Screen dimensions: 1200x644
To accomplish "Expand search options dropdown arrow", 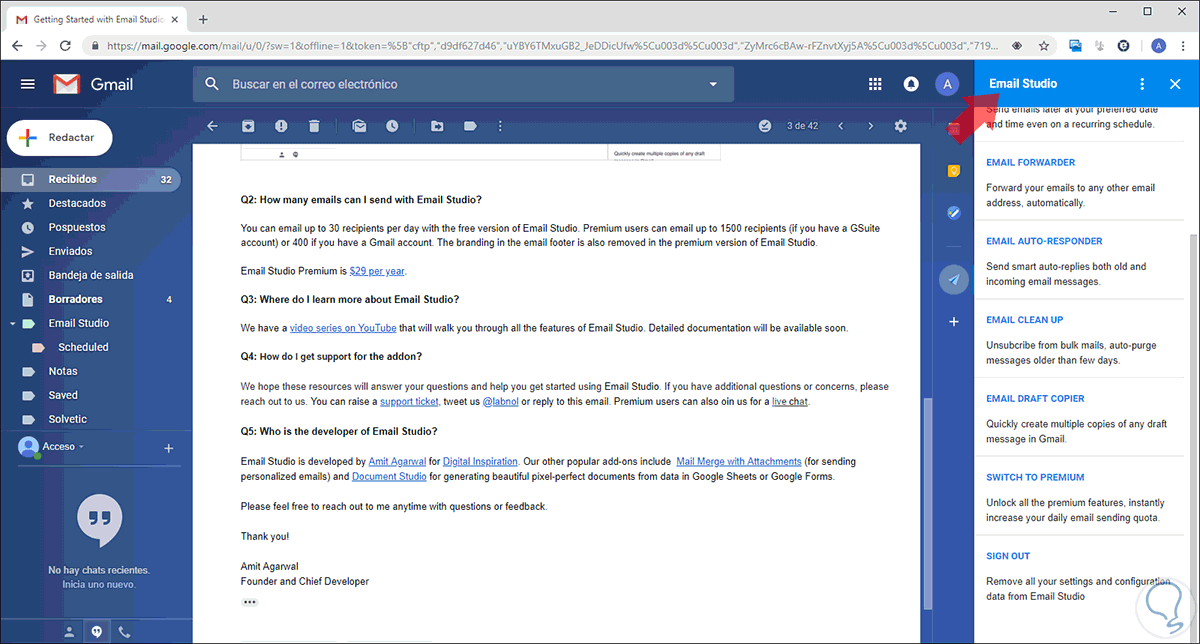I will [x=713, y=85].
